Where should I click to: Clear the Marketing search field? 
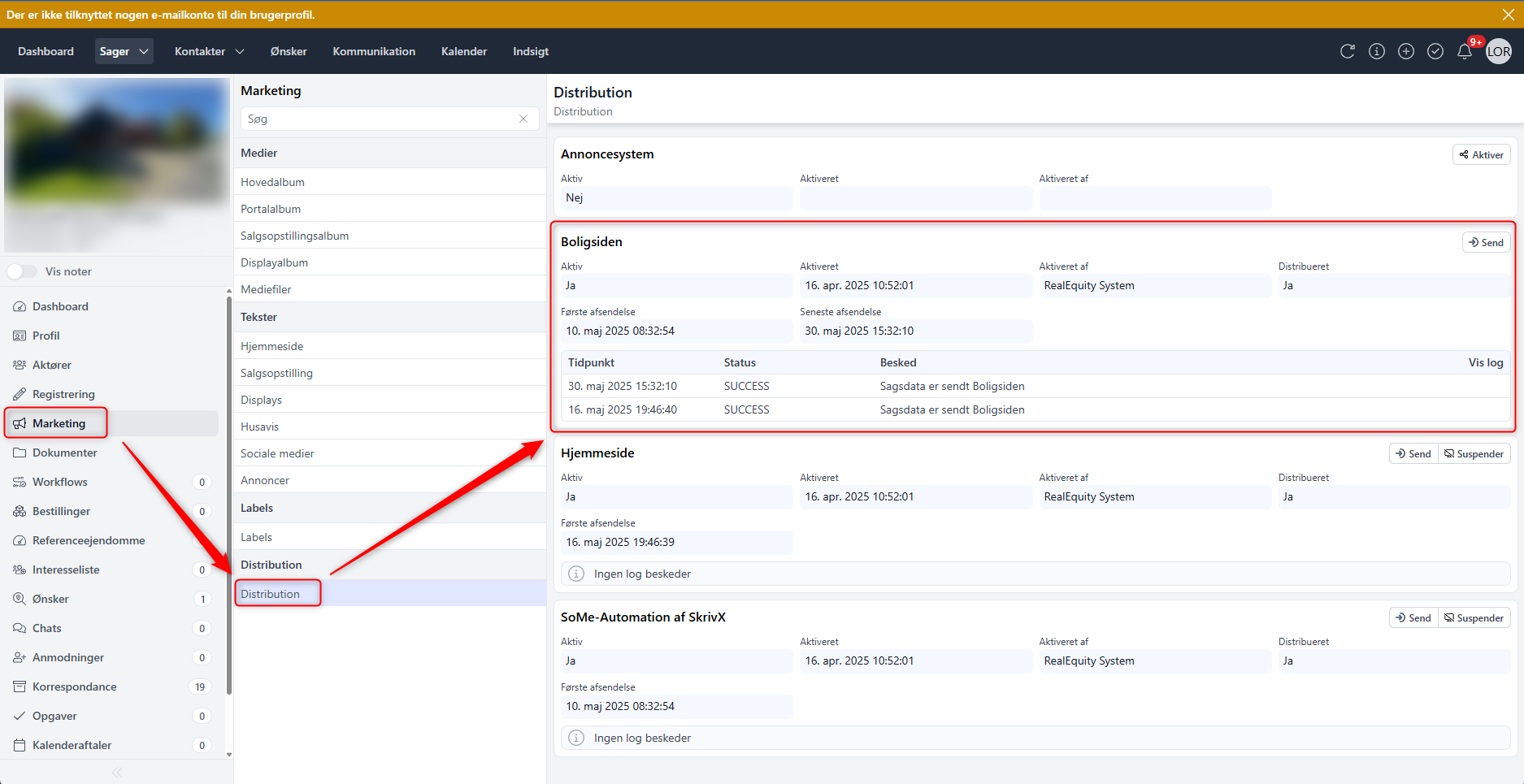tap(523, 119)
